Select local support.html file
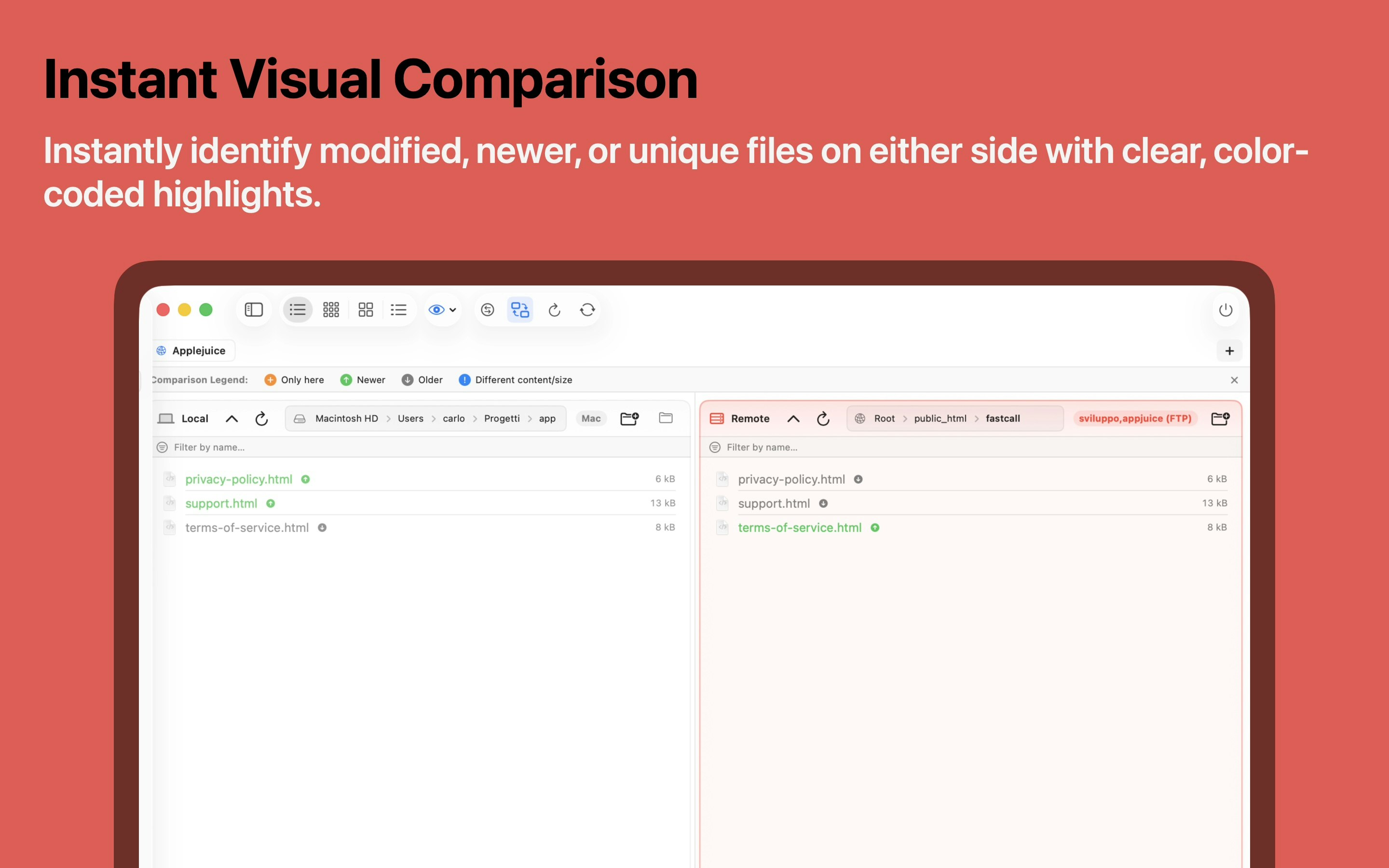The width and height of the screenshot is (1389, 868). [x=419, y=503]
